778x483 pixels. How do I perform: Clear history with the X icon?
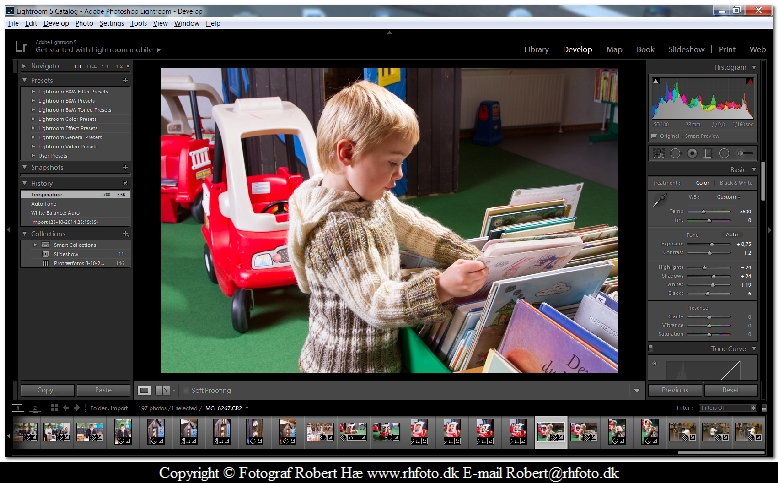(x=126, y=183)
